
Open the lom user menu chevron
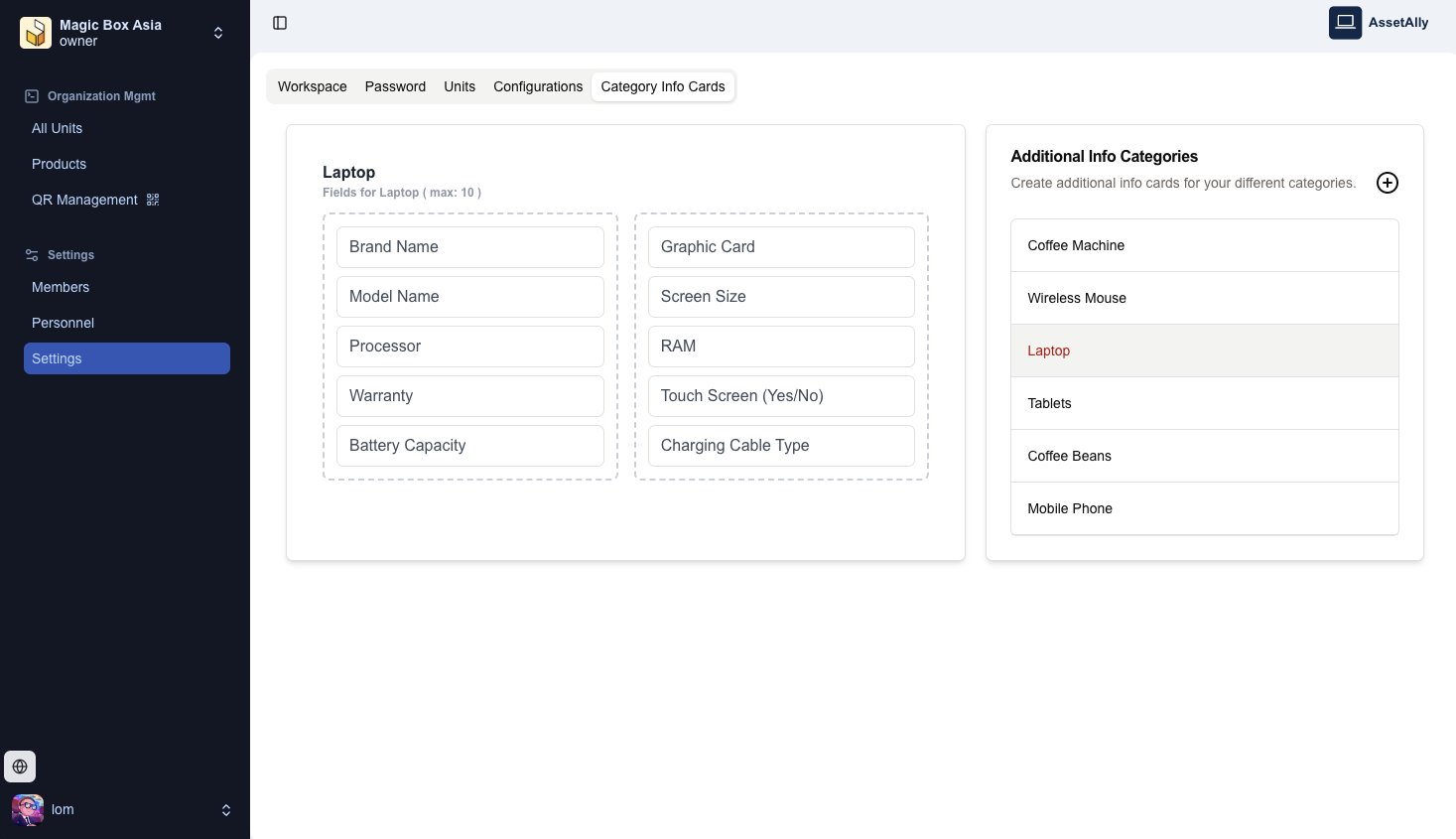coord(226,810)
